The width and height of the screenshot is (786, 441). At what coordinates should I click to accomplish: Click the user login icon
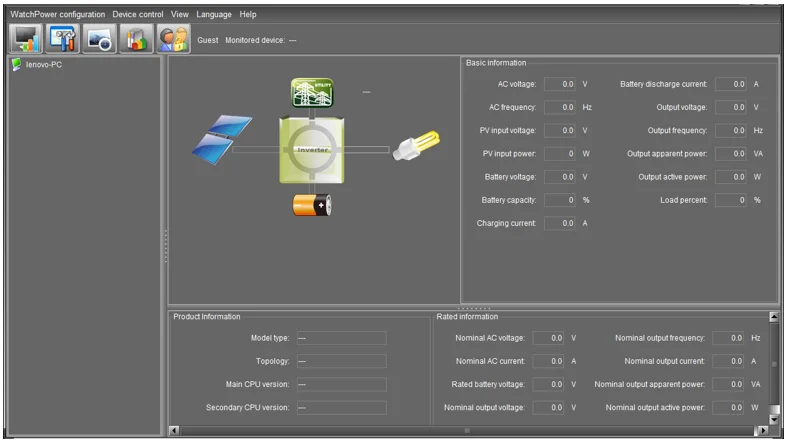[x=172, y=38]
